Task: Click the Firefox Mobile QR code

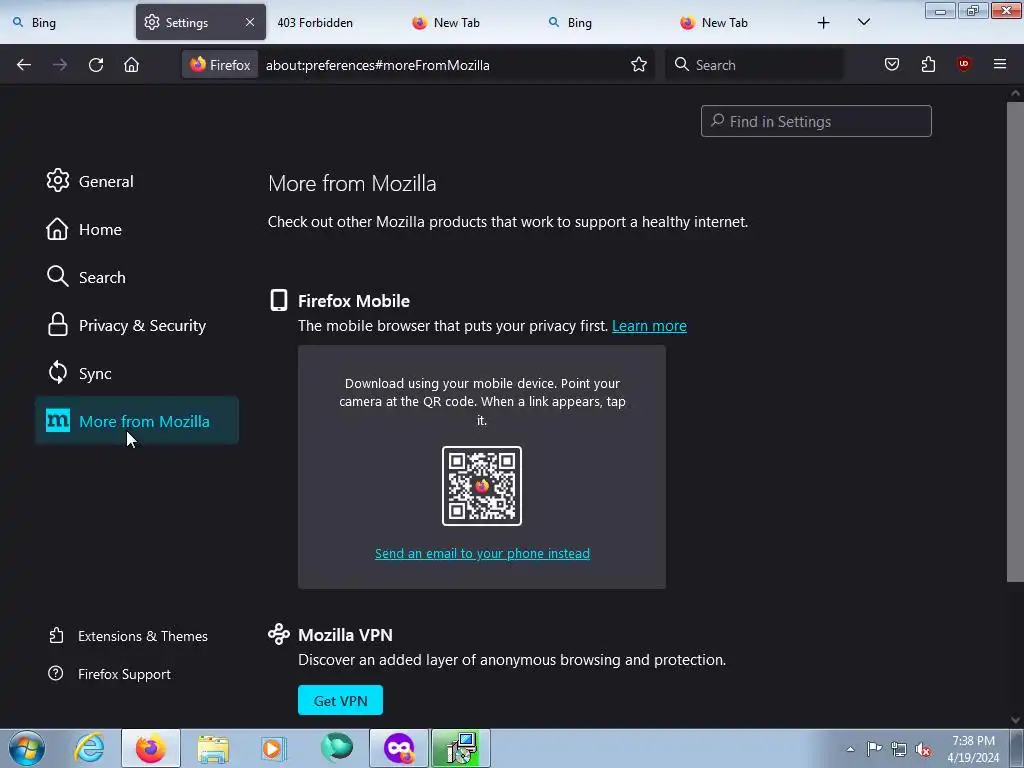Action: pyautogui.click(x=482, y=486)
